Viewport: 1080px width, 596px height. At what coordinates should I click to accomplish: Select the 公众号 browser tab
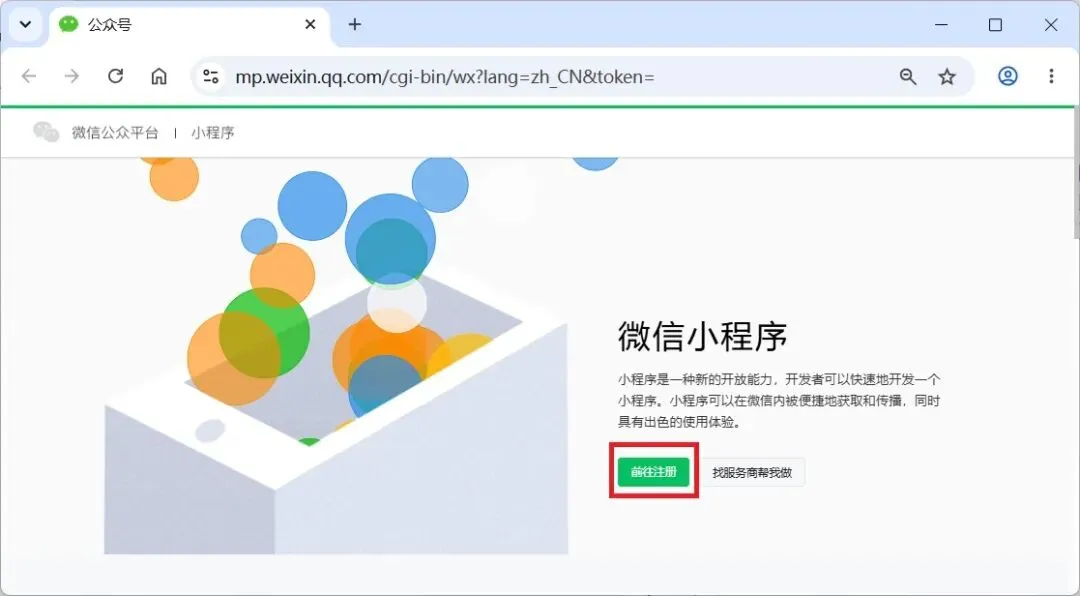pyautogui.click(x=189, y=25)
